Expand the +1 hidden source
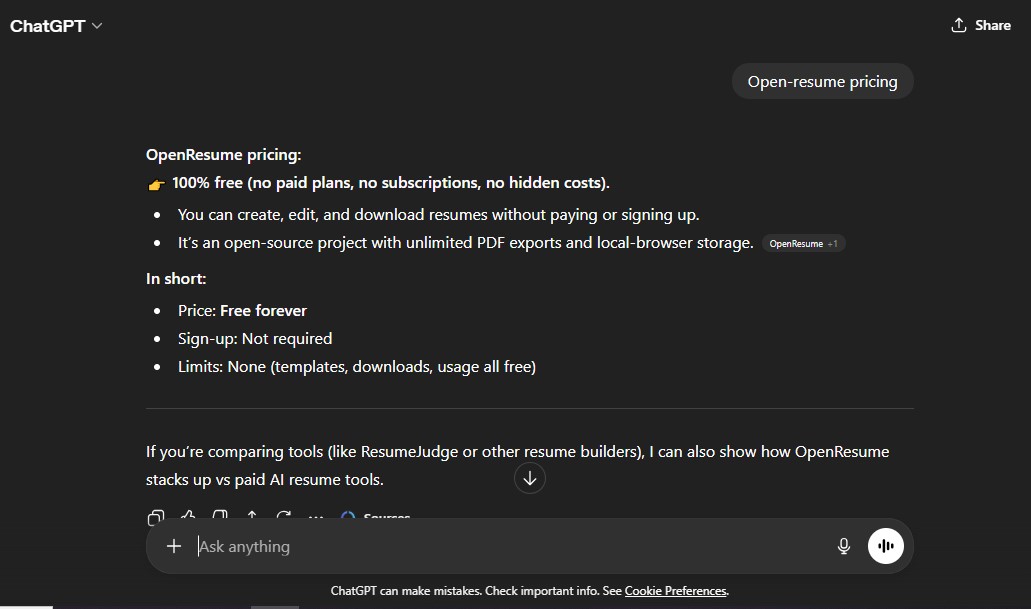 (834, 242)
